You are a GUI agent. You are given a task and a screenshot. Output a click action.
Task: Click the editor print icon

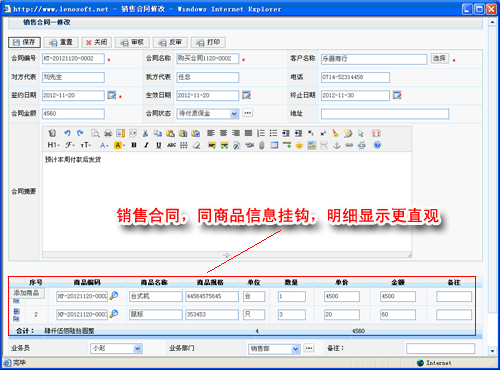108,133
